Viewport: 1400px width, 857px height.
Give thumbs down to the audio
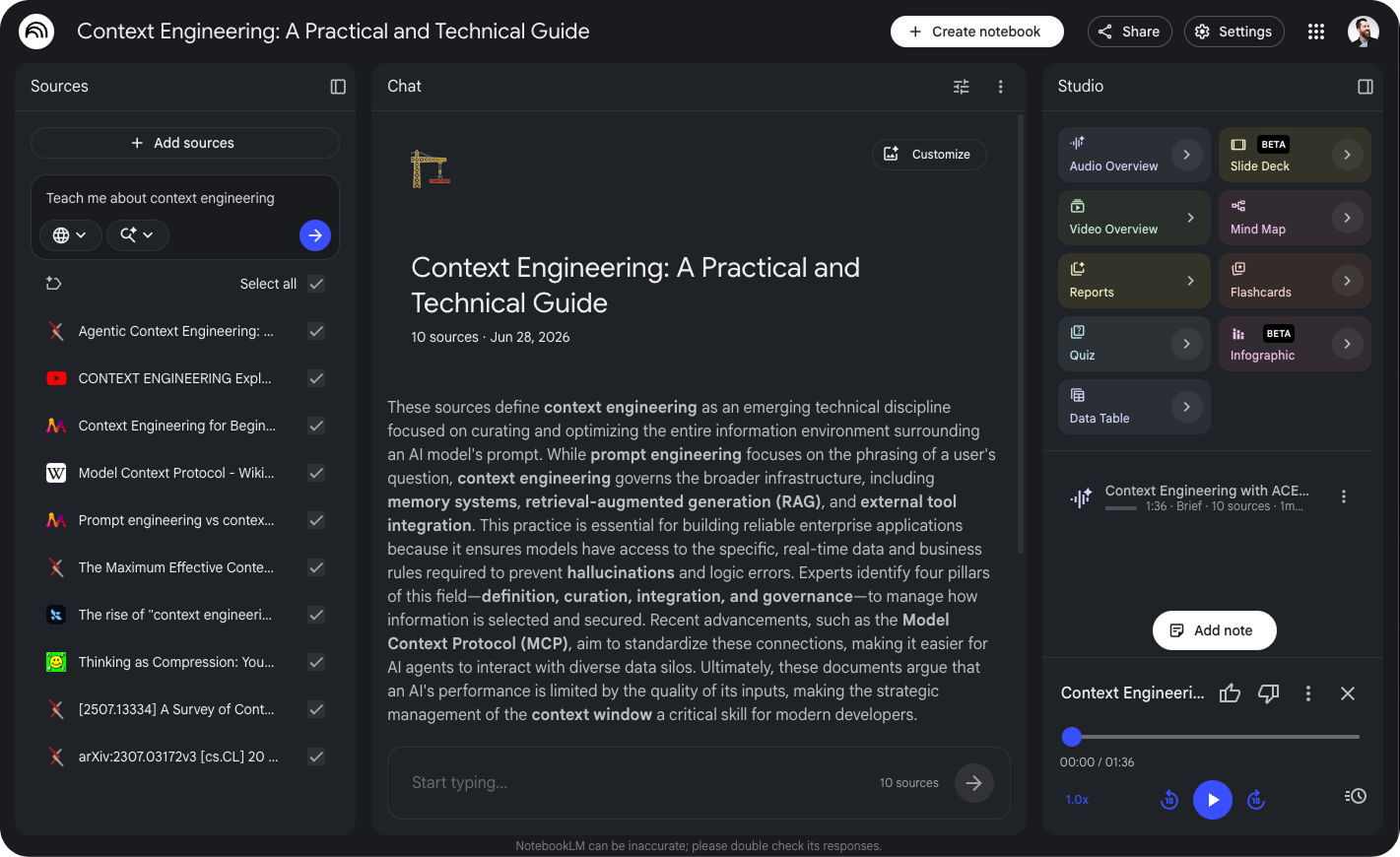(1269, 693)
